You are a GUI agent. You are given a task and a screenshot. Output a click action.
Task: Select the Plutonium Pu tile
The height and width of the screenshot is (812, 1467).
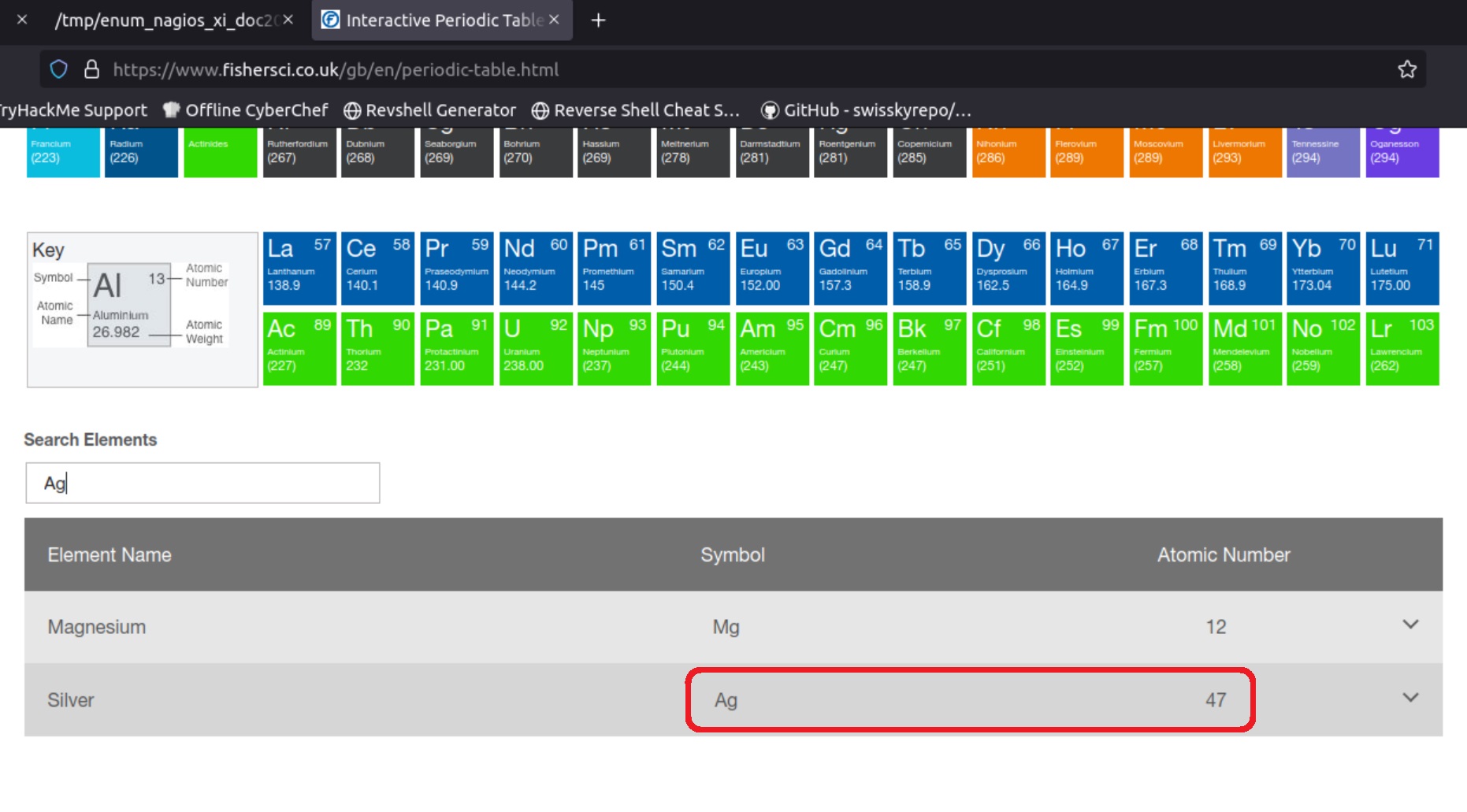[x=693, y=349]
